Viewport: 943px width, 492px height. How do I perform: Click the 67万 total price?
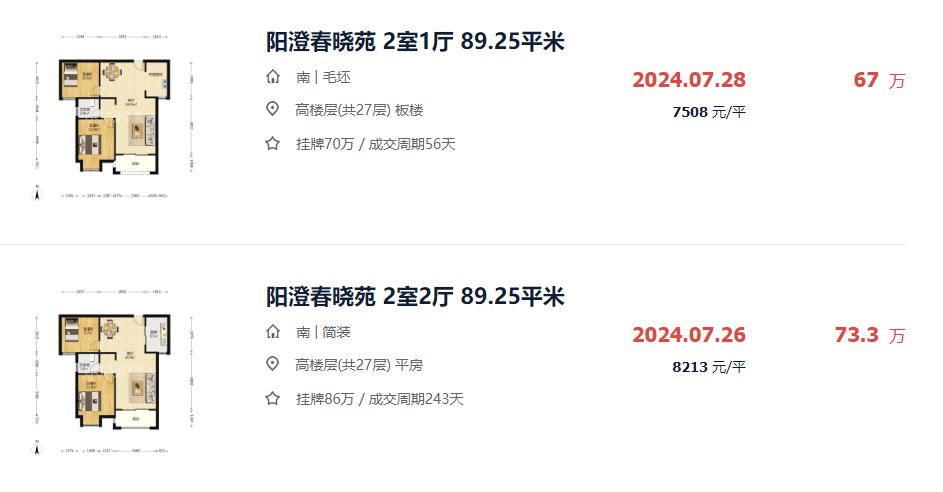pyautogui.click(x=878, y=80)
